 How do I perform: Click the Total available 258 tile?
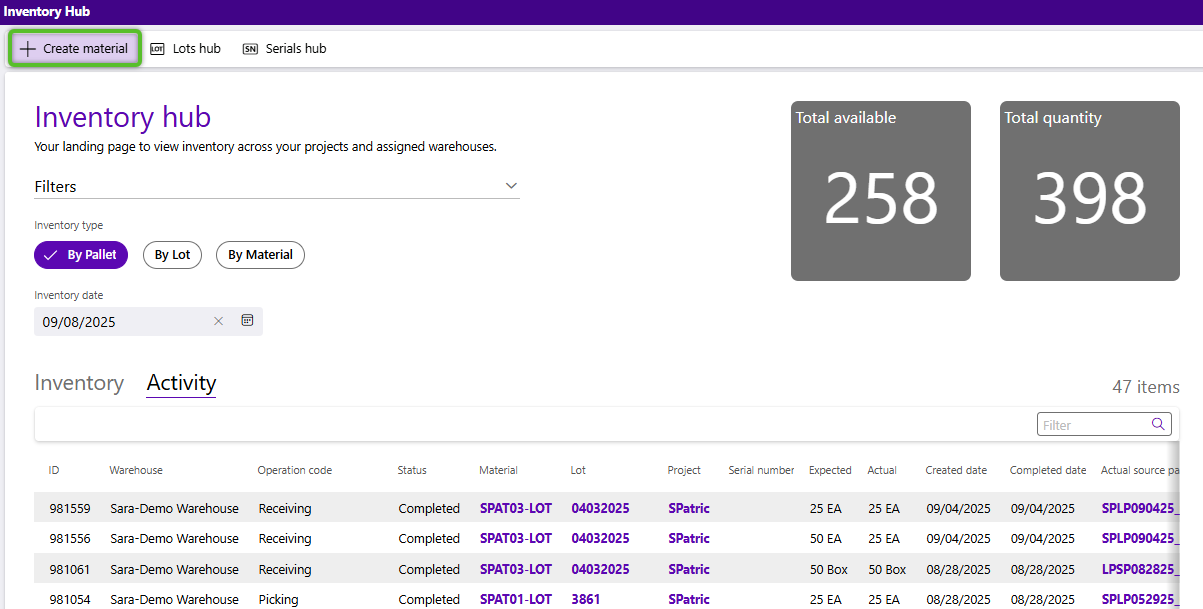880,191
